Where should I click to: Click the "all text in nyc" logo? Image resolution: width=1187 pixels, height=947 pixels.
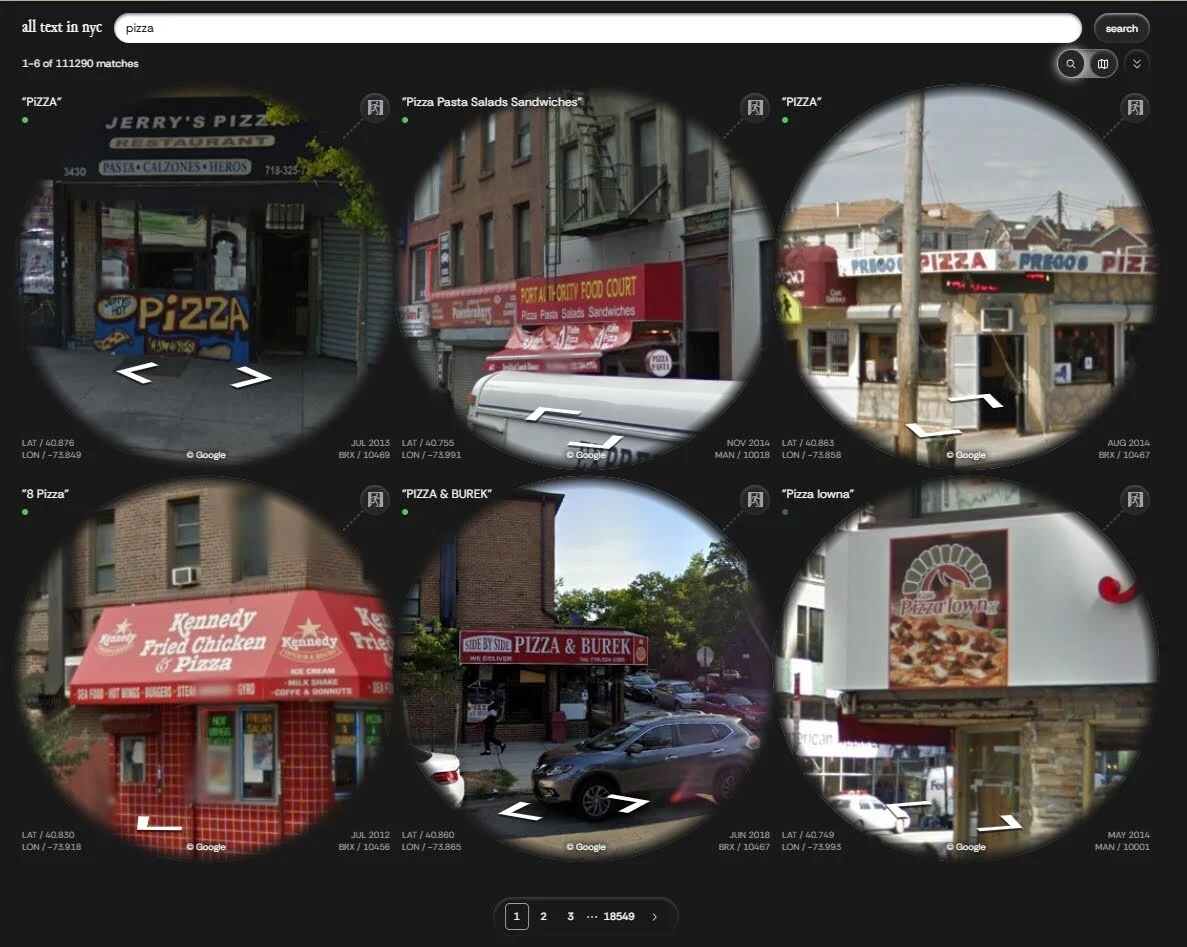pyautogui.click(x=61, y=27)
